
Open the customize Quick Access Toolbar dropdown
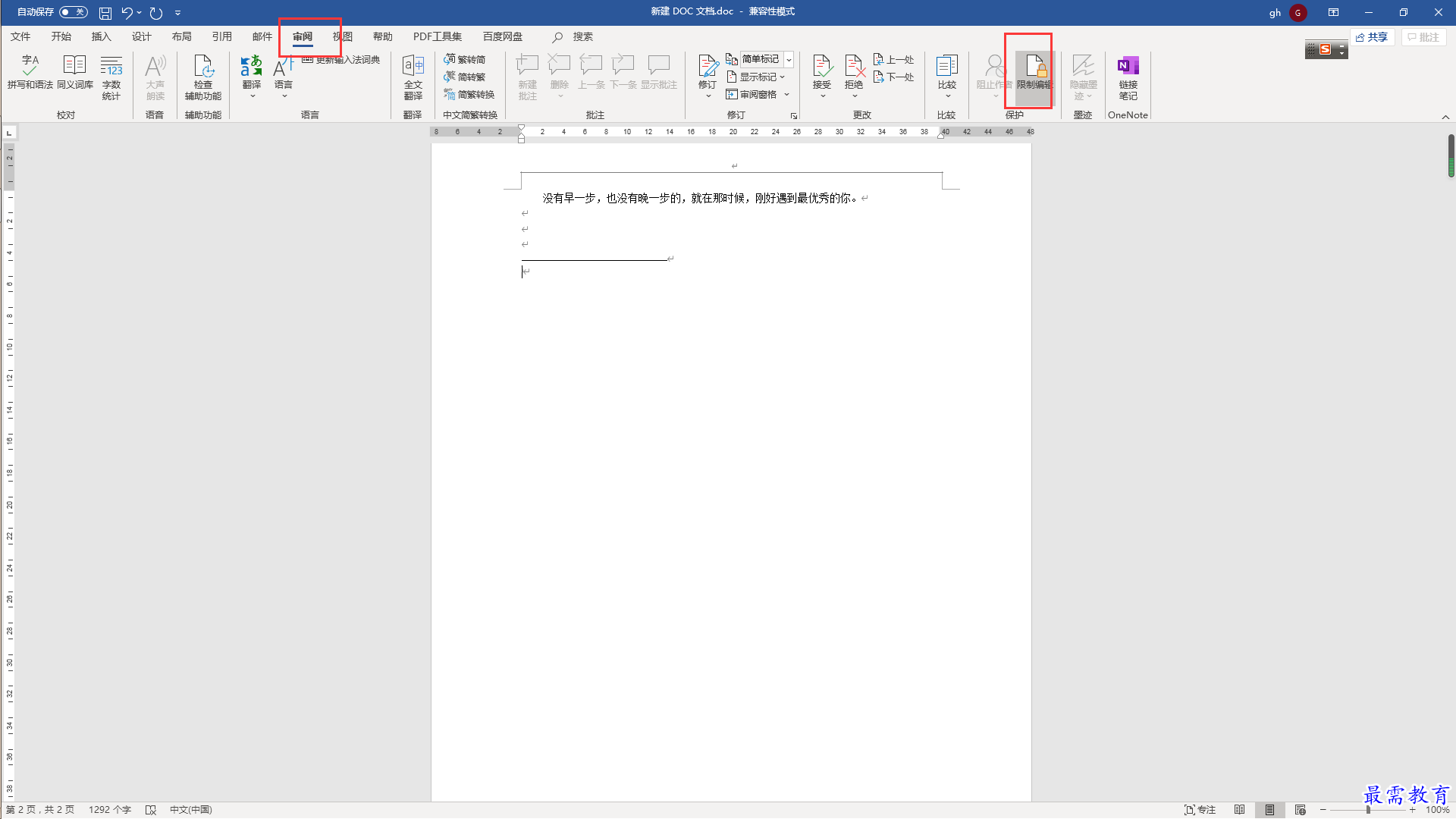177,12
